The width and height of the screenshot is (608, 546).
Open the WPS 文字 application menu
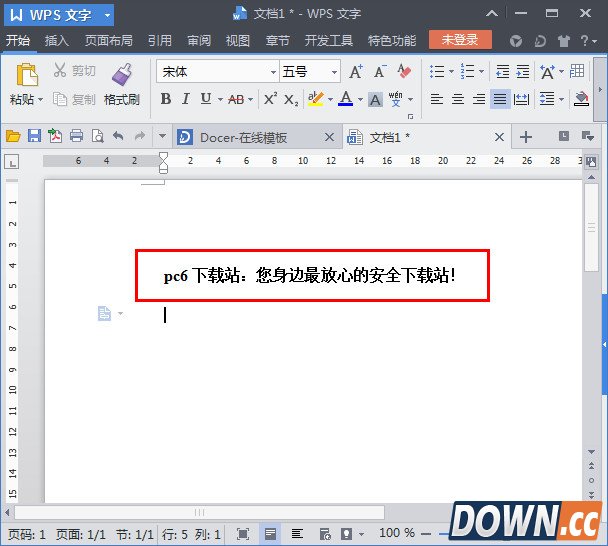click(x=59, y=15)
